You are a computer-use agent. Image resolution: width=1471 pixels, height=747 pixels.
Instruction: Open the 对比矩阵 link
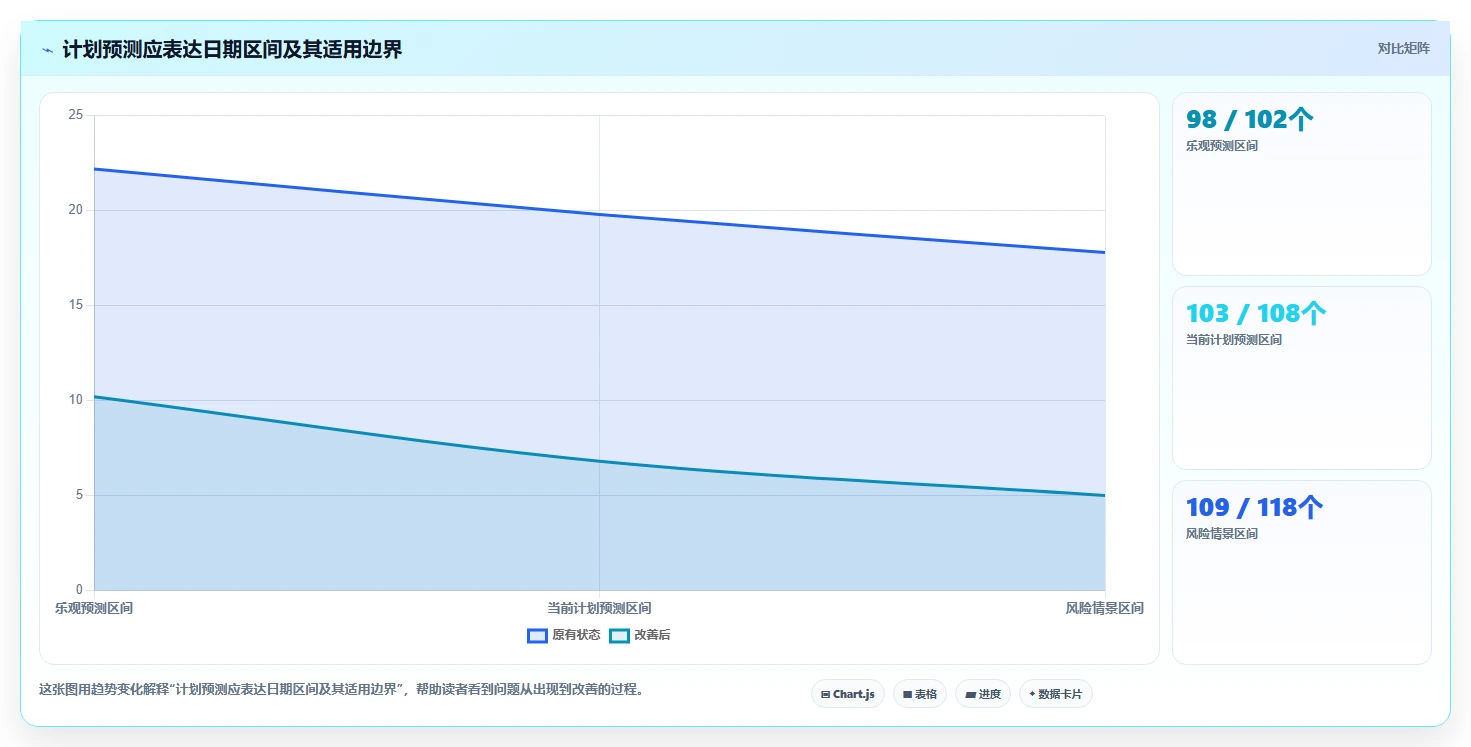tap(1404, 48)
